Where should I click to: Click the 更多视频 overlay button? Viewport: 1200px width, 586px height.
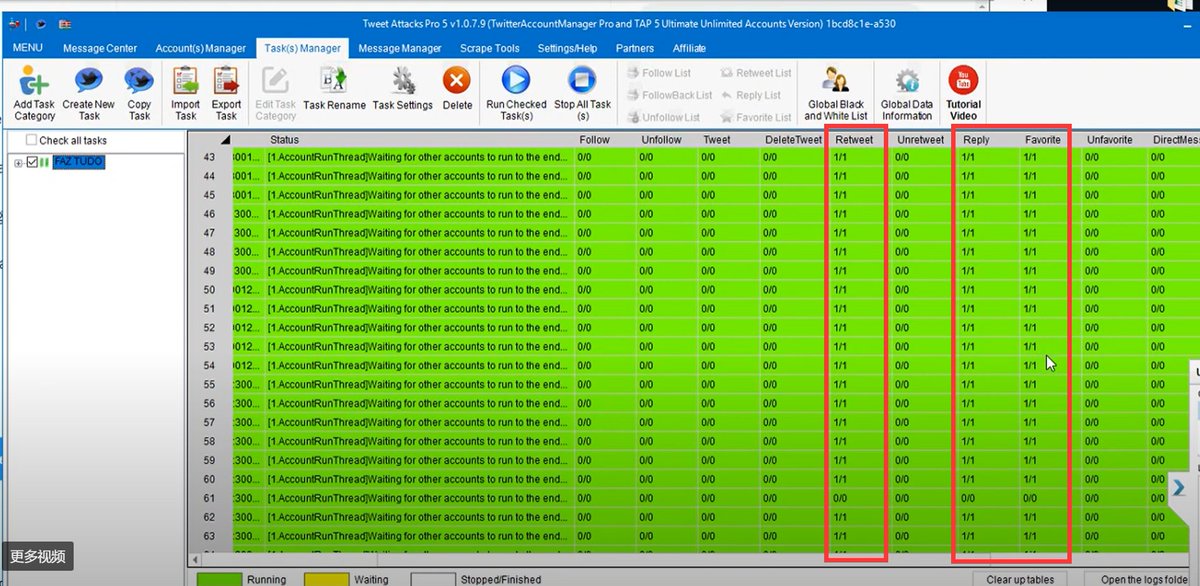[38, 557]
